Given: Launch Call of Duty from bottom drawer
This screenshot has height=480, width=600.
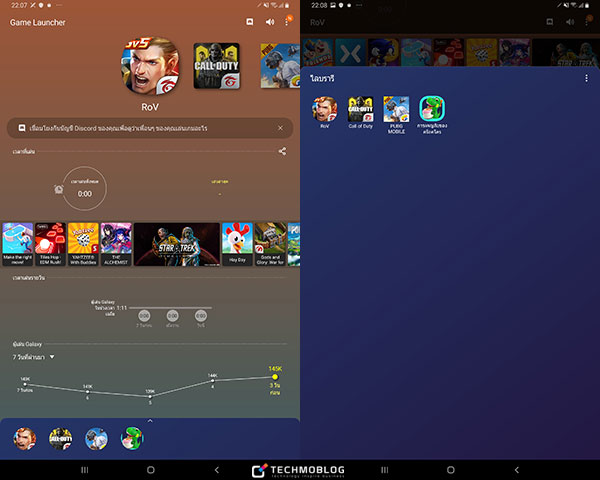Looking at the screenshot, I should click(x=60, y=439).
